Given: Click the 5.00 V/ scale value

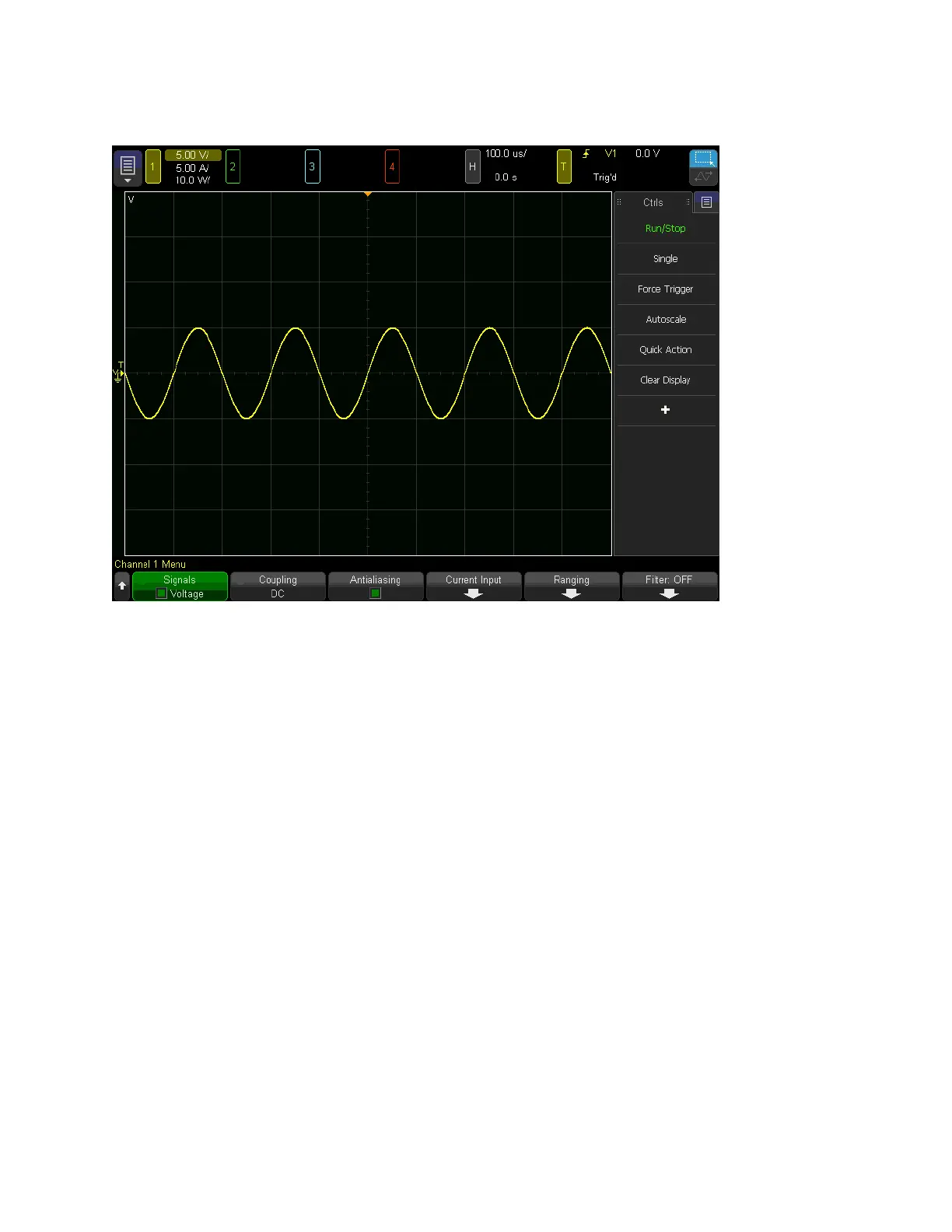Looking at the screenshot, I should coord(193,155).
